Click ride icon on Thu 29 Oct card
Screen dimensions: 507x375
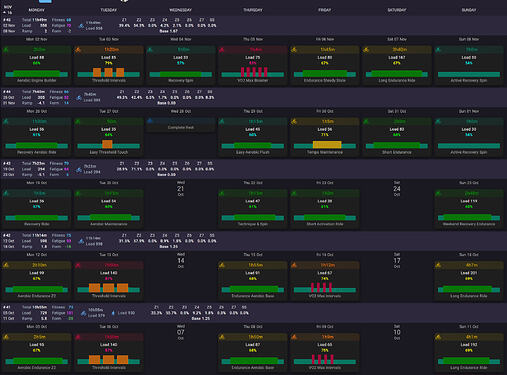tap(222, 122)
